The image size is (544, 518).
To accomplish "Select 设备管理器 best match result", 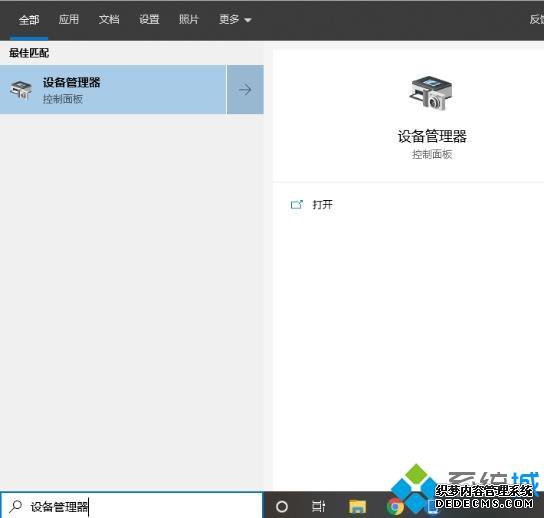I will 113,90.
